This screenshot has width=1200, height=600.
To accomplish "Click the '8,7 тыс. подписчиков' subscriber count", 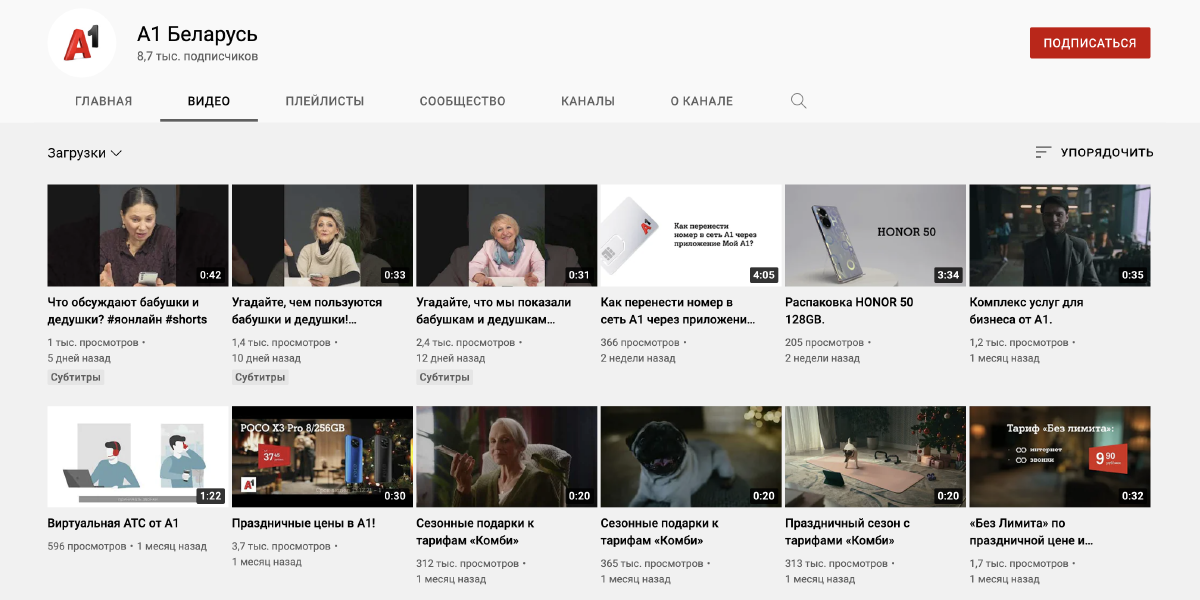I will (197, 57).
